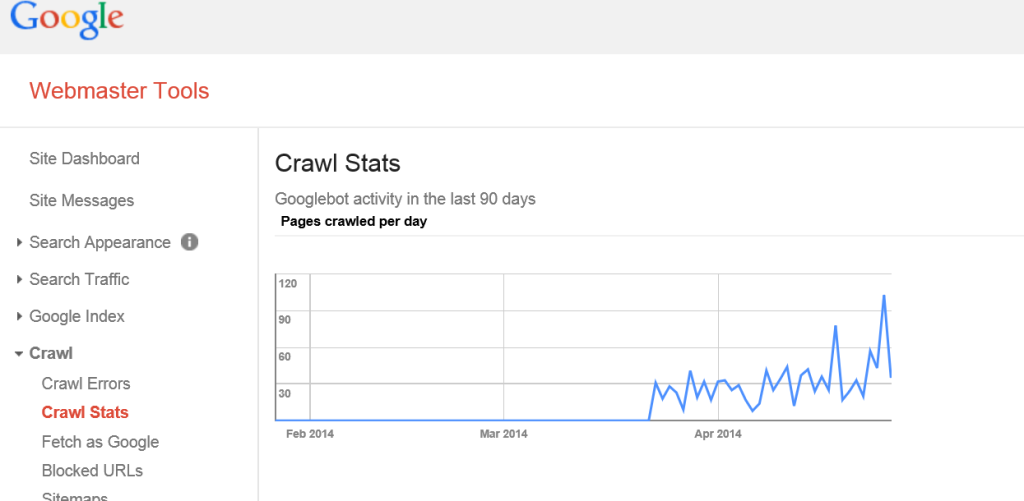Click the Pages crawled per day heading
1024x501 pixels.
point(354,221)
